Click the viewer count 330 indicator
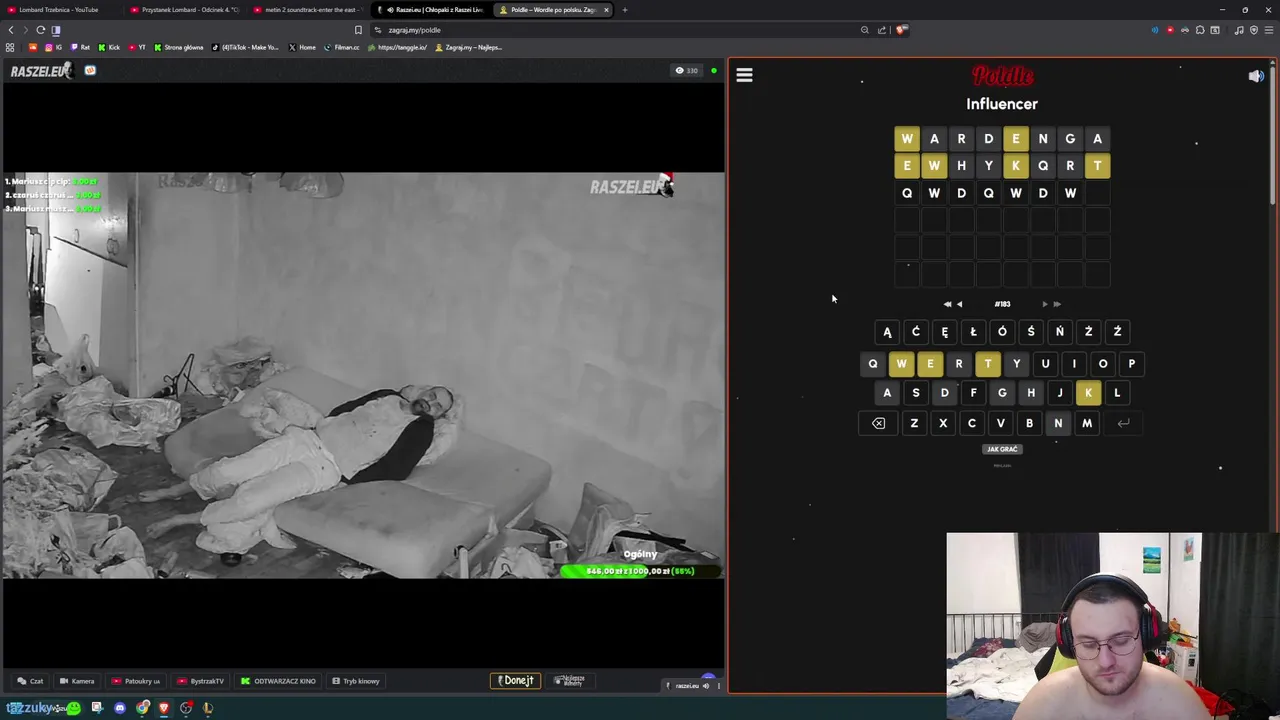Screen dimensions: 1280x720 (687, 71)
